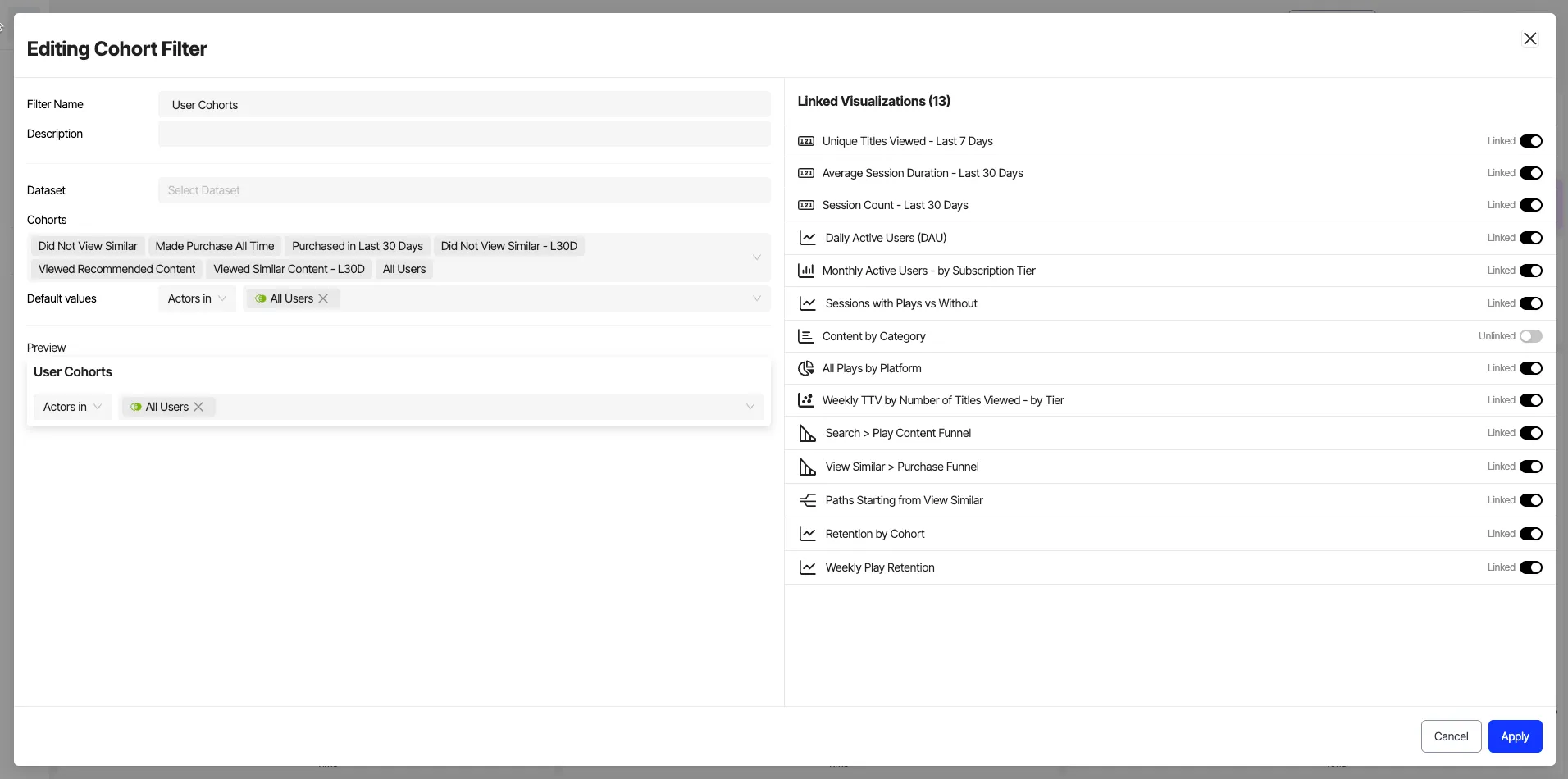
Task: Click the number icon beside Unique Titles Viewed
Action: [x=806, y=141]
